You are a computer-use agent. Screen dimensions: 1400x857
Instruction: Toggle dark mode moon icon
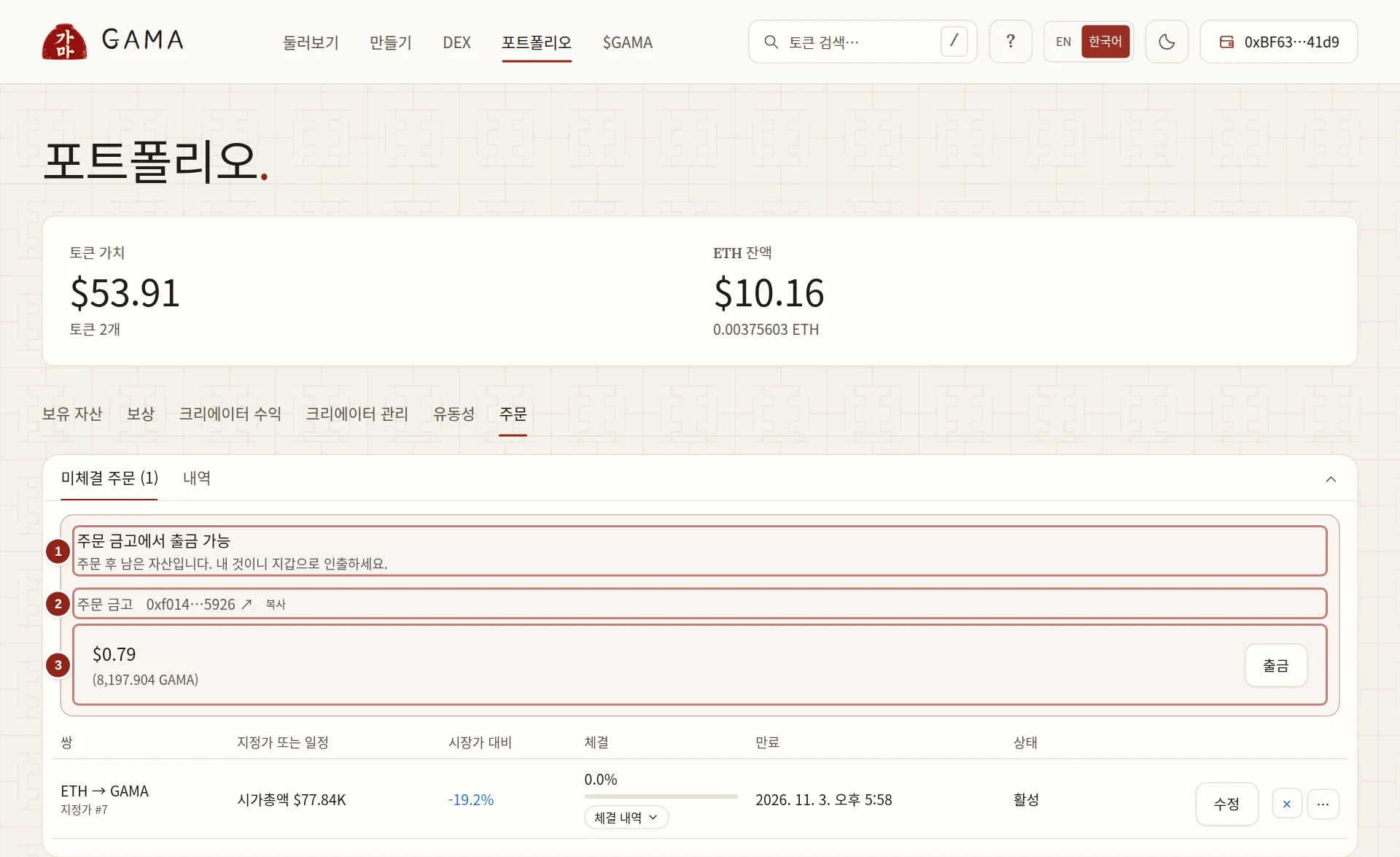point(1167,42)
